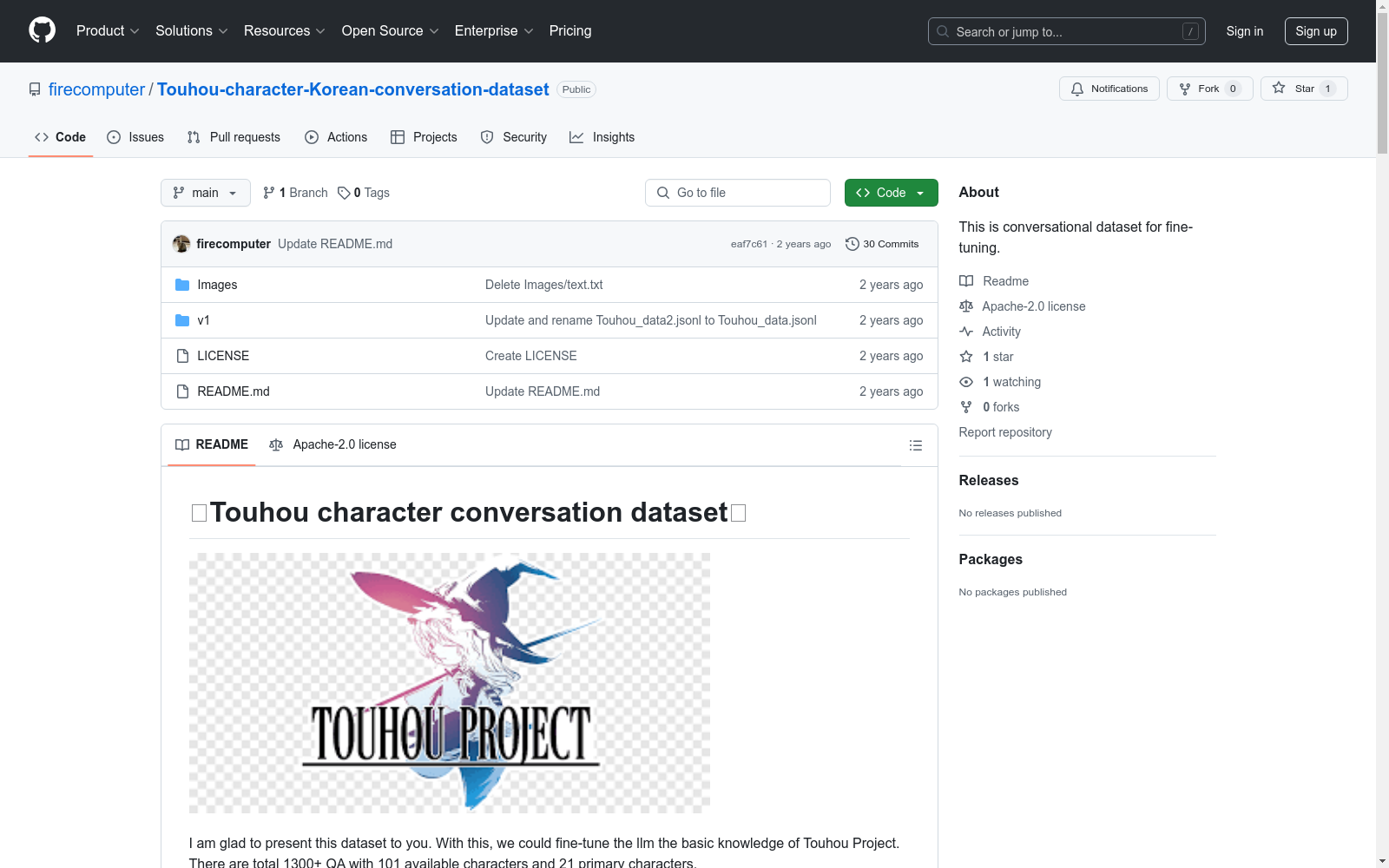Click the 1 Branch link
The width and height of the screenshot is (1389, 868).
[295, 193]
